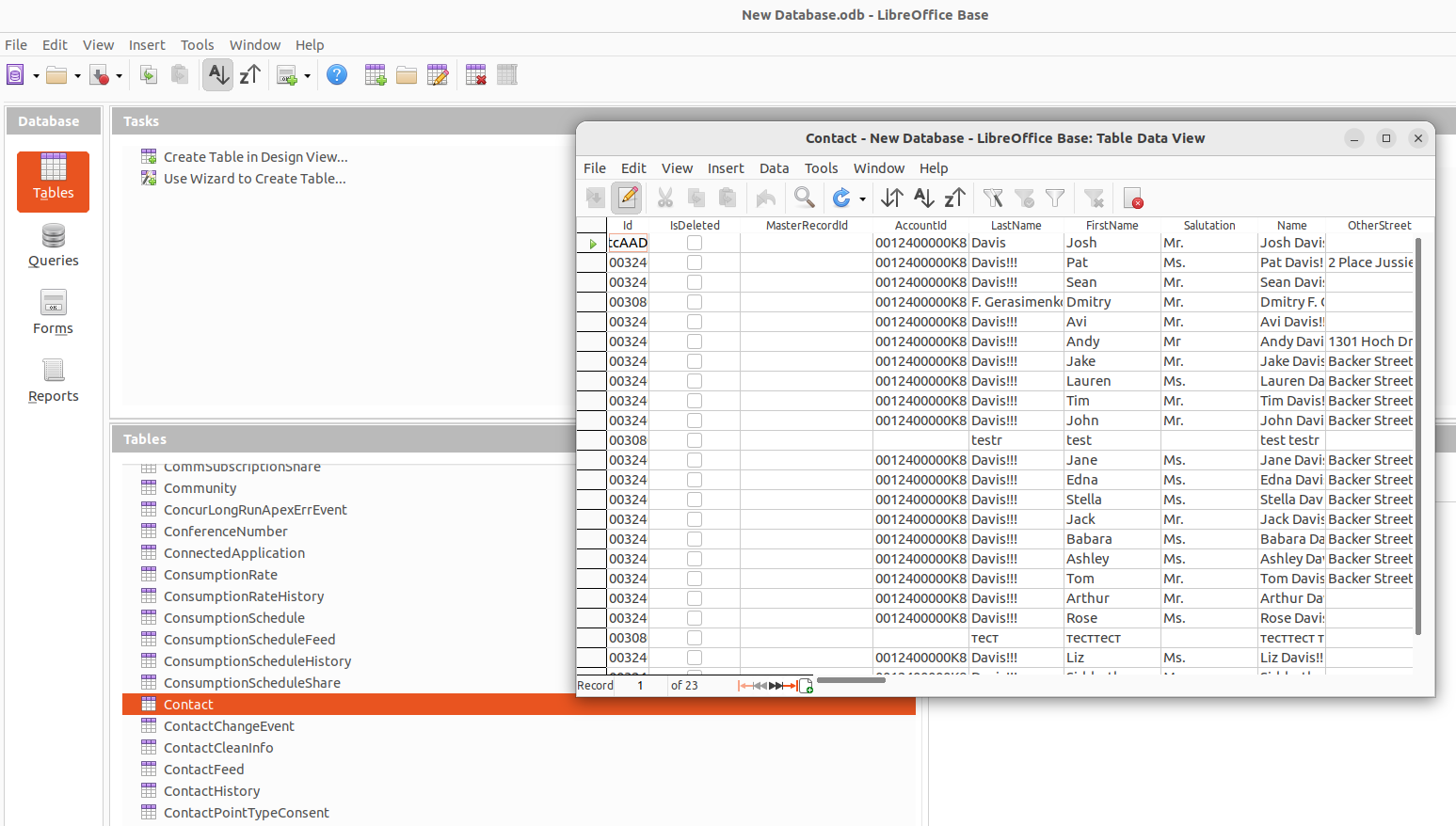The image size is (1456, 826).
Task: Click Find Record magnifier in Table Data View
Action: pyautogui.click(x=804, y=198)
